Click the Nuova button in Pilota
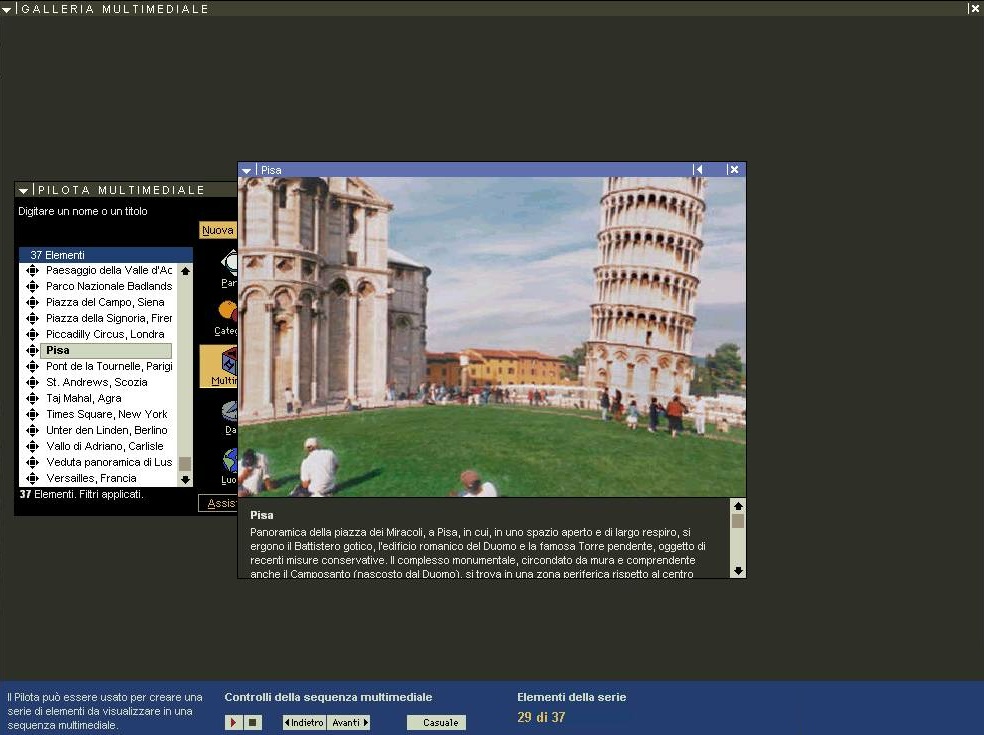 [217, 230]
